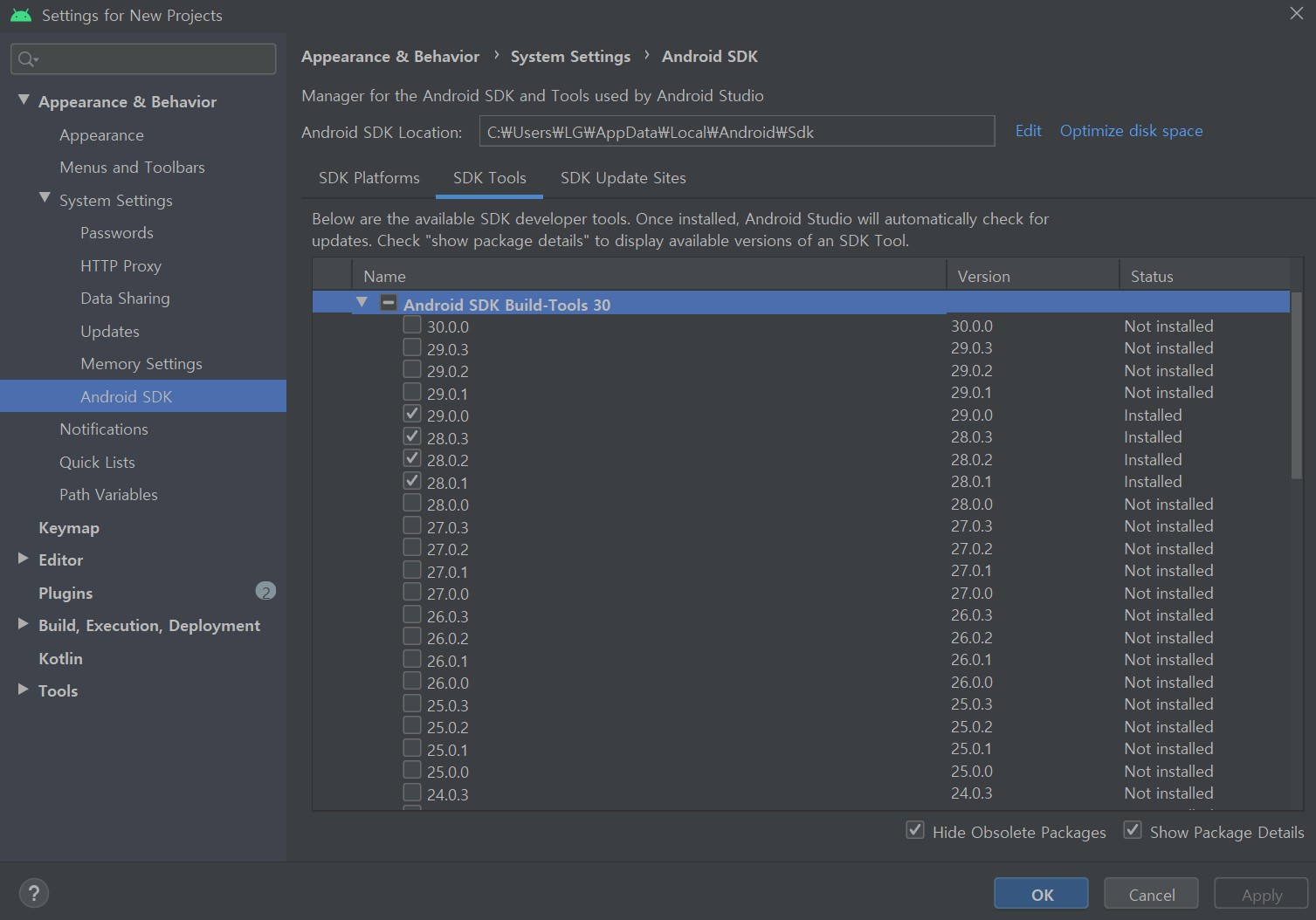Screen dimensions: 1316x920
Task: Check the 24.0.3 build-tools checkbox
Action: point(412,793)
